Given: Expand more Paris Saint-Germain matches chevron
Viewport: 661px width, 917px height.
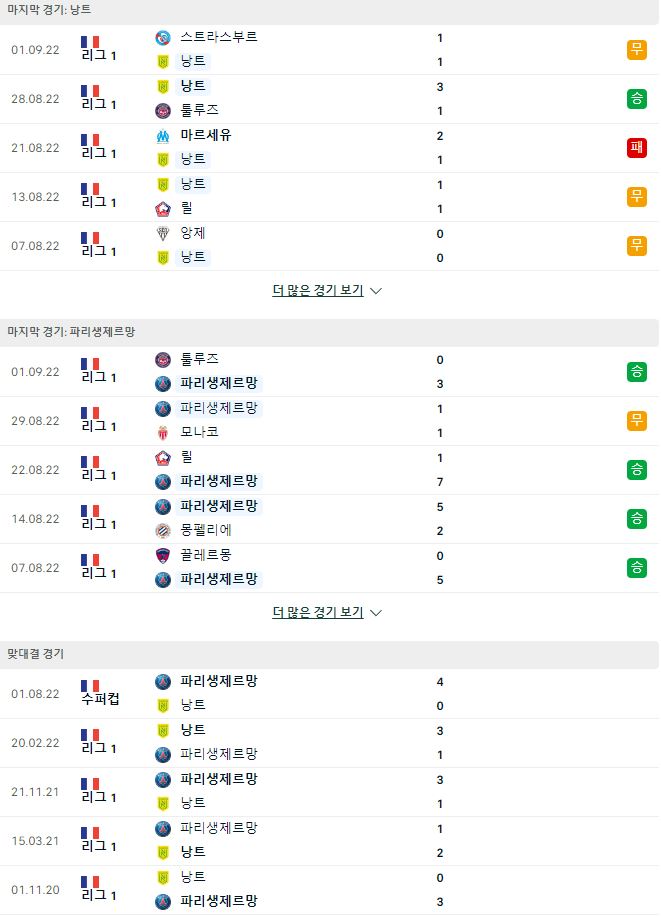Looking at the screenshot, I should click(376, 613).
